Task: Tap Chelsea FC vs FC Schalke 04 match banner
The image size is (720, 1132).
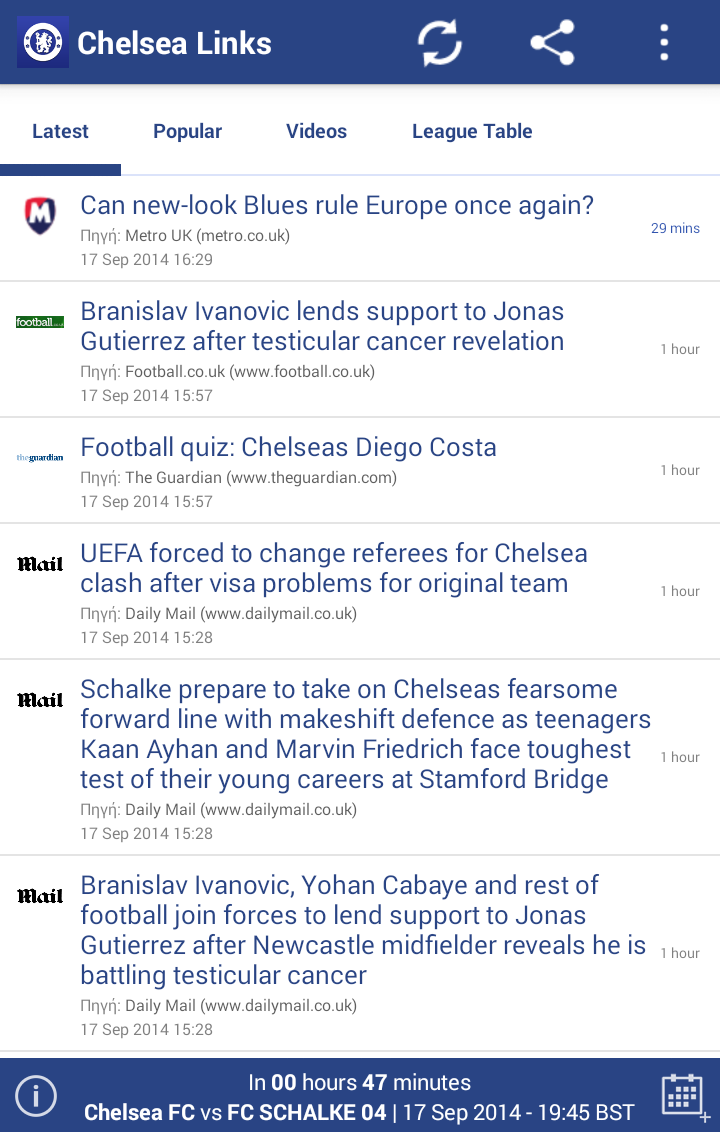Action: [359, 1096]
